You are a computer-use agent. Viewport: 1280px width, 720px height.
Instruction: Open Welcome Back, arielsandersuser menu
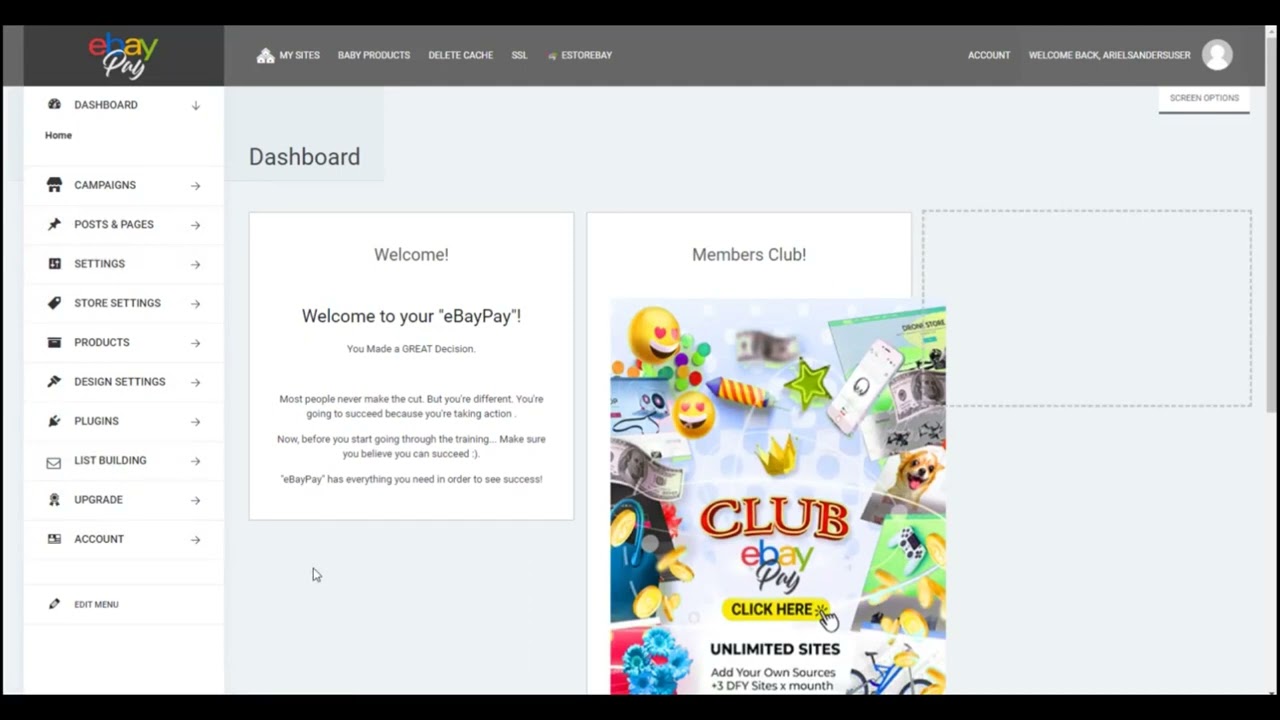point(1109,55)
